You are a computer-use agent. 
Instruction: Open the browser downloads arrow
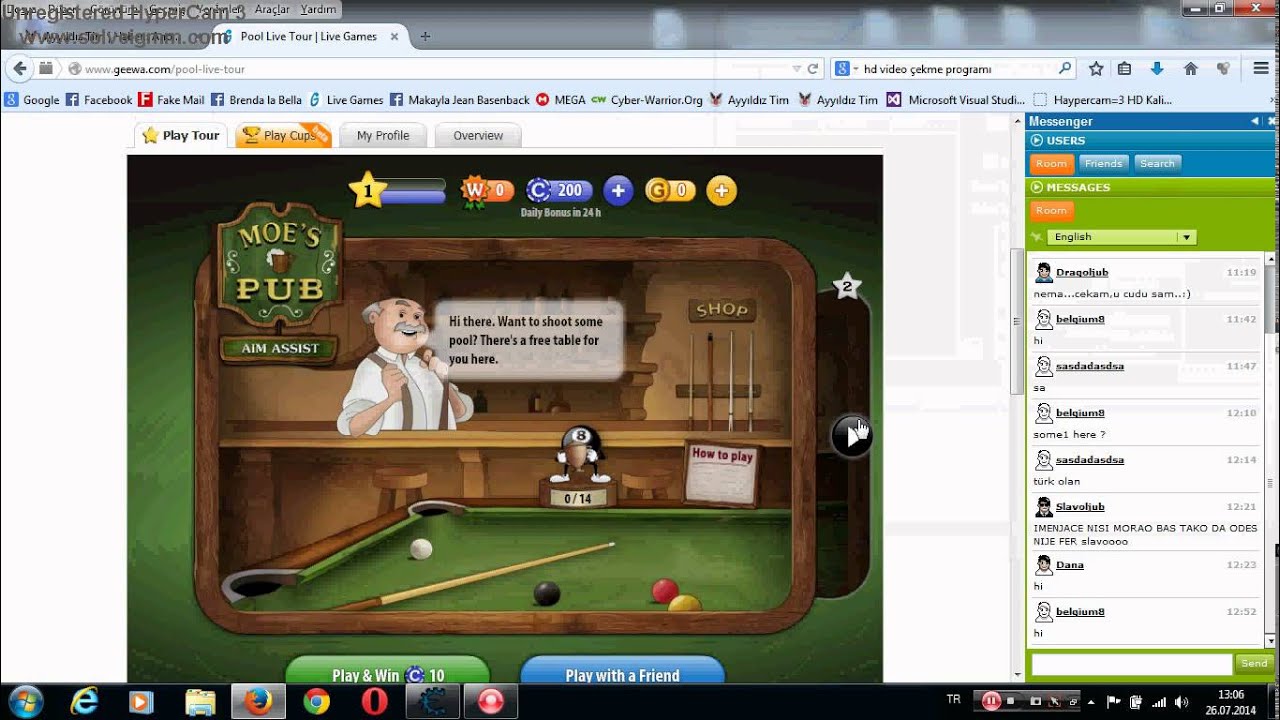pos(1157,69)
